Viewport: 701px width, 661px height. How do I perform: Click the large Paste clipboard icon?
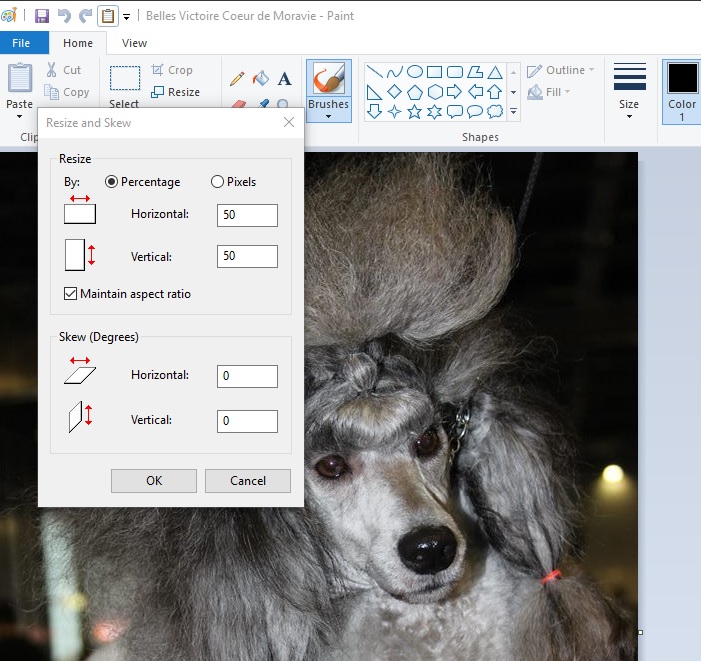point(20,78)
